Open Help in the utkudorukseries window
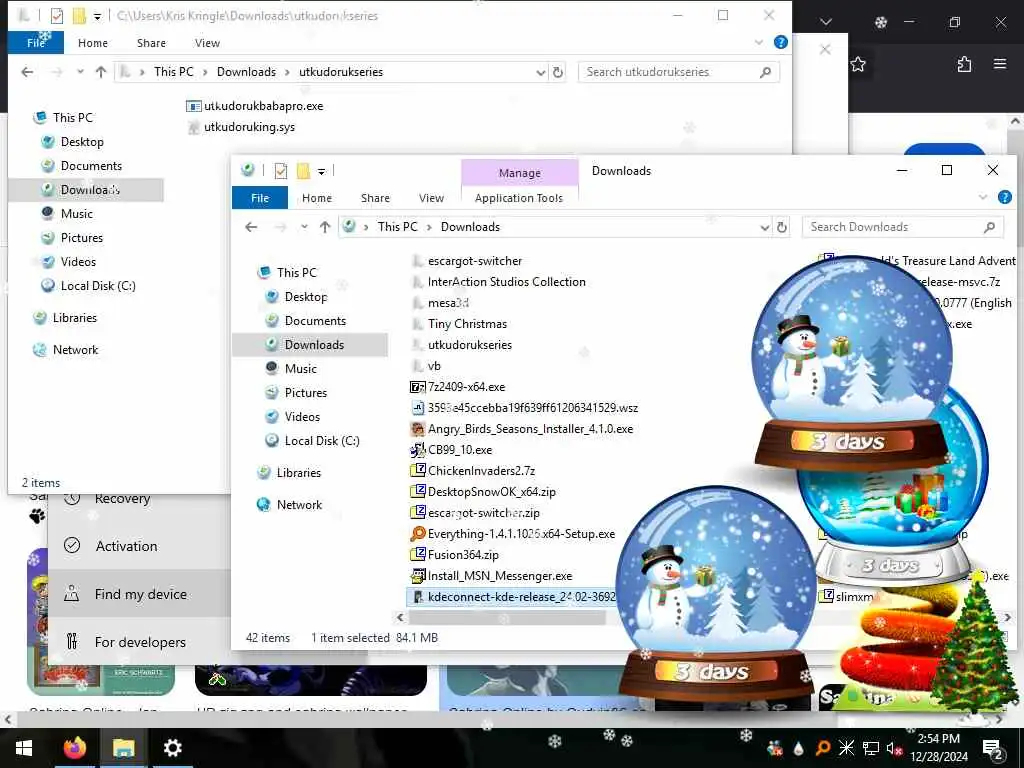The image size is (1024, 768). pyautogui.click(x=780, y=42)
